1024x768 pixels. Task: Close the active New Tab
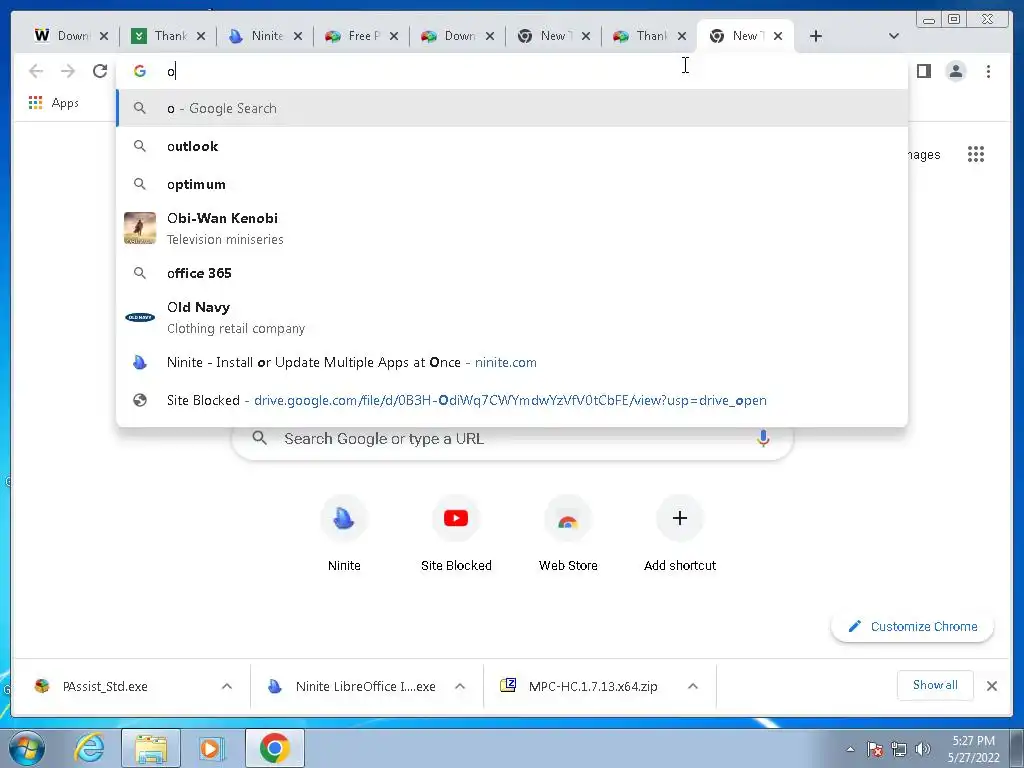coord(778,36)
